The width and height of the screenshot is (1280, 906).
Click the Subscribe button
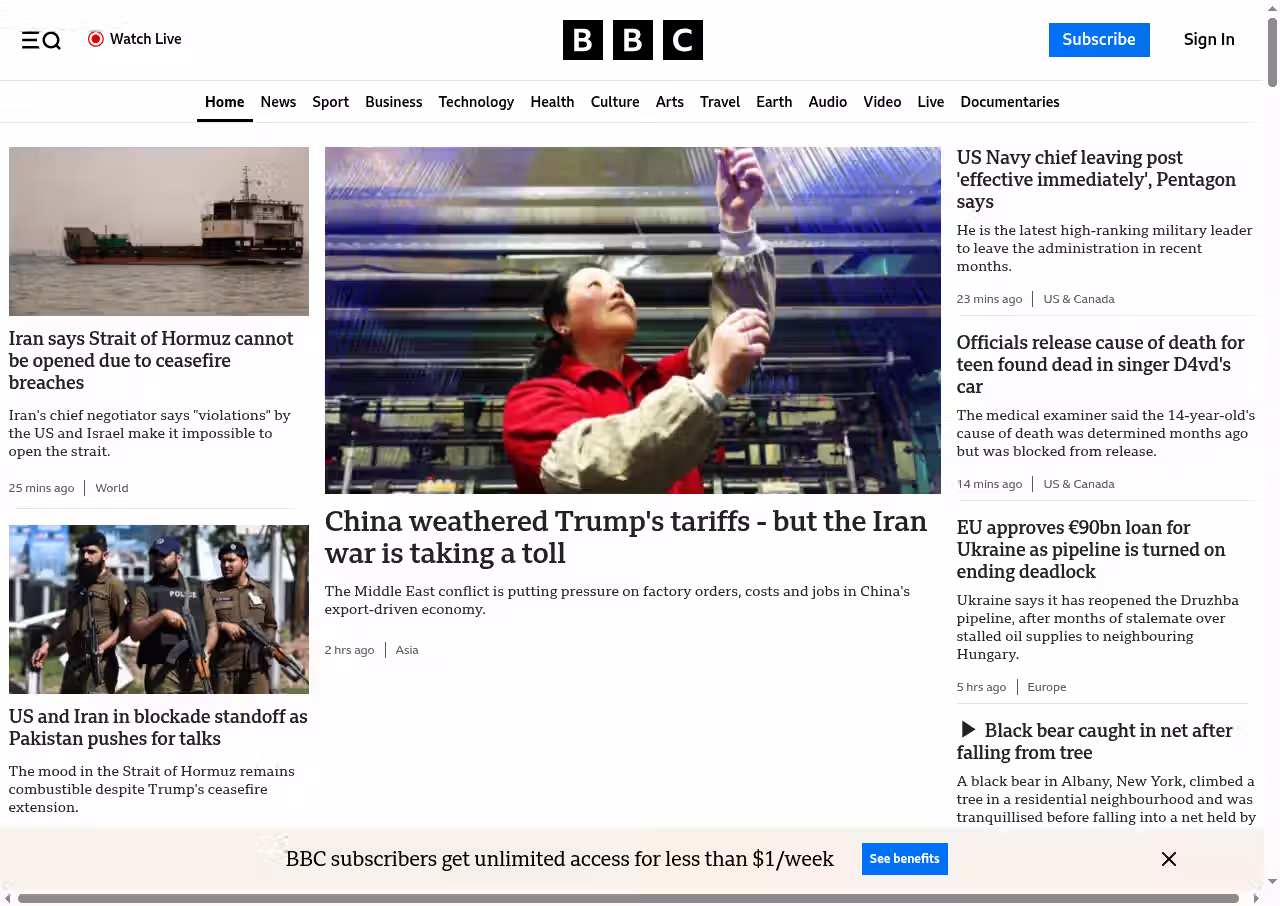tap(1098, 40)
